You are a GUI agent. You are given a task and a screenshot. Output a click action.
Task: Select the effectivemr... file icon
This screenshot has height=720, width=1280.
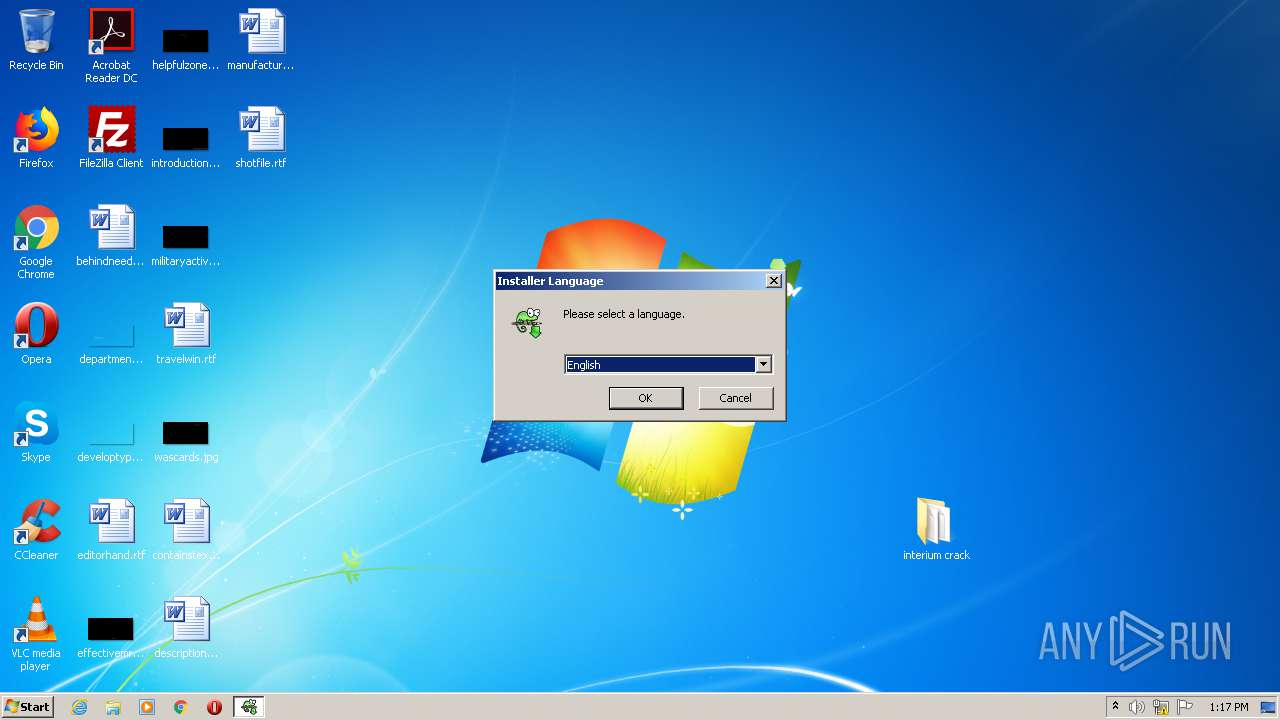pos(111,638)
